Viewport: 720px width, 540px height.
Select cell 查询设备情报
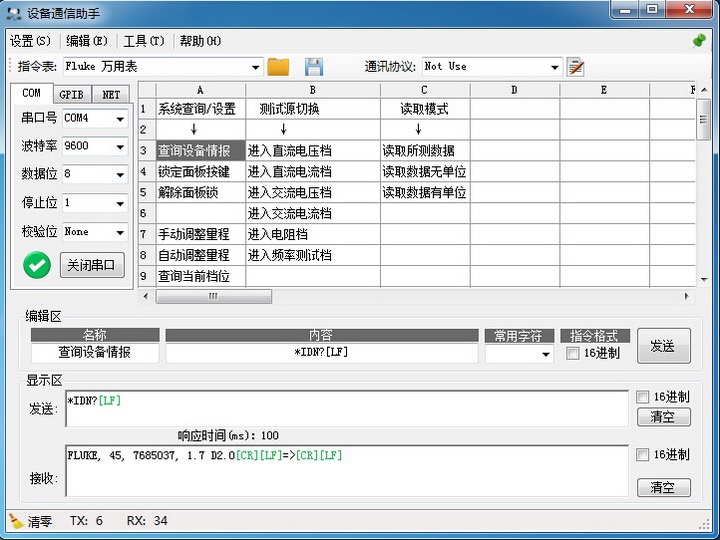[x=201, y=151]
